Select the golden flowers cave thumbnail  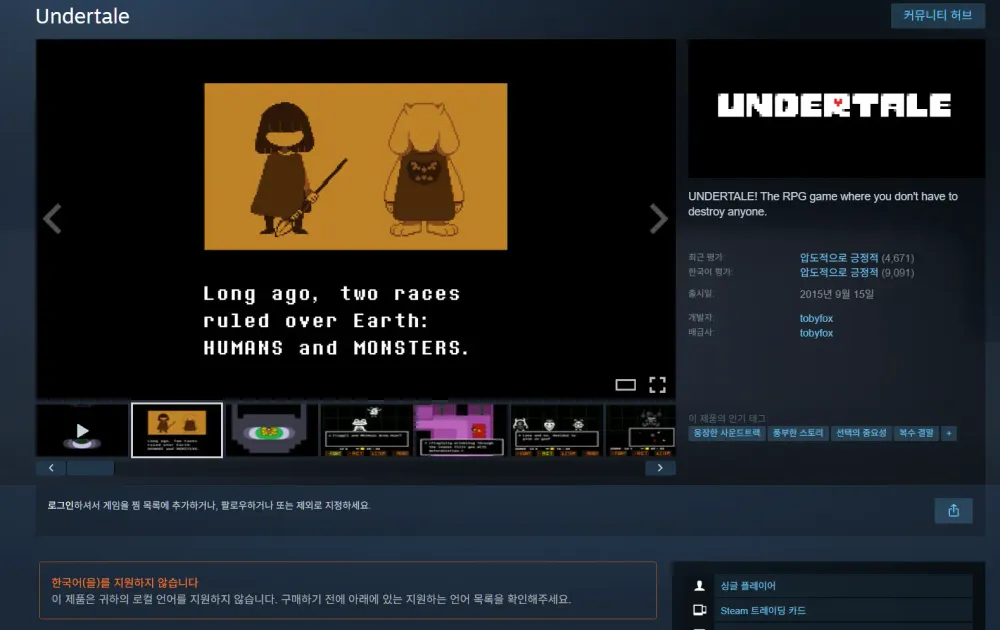coord(272,430)
